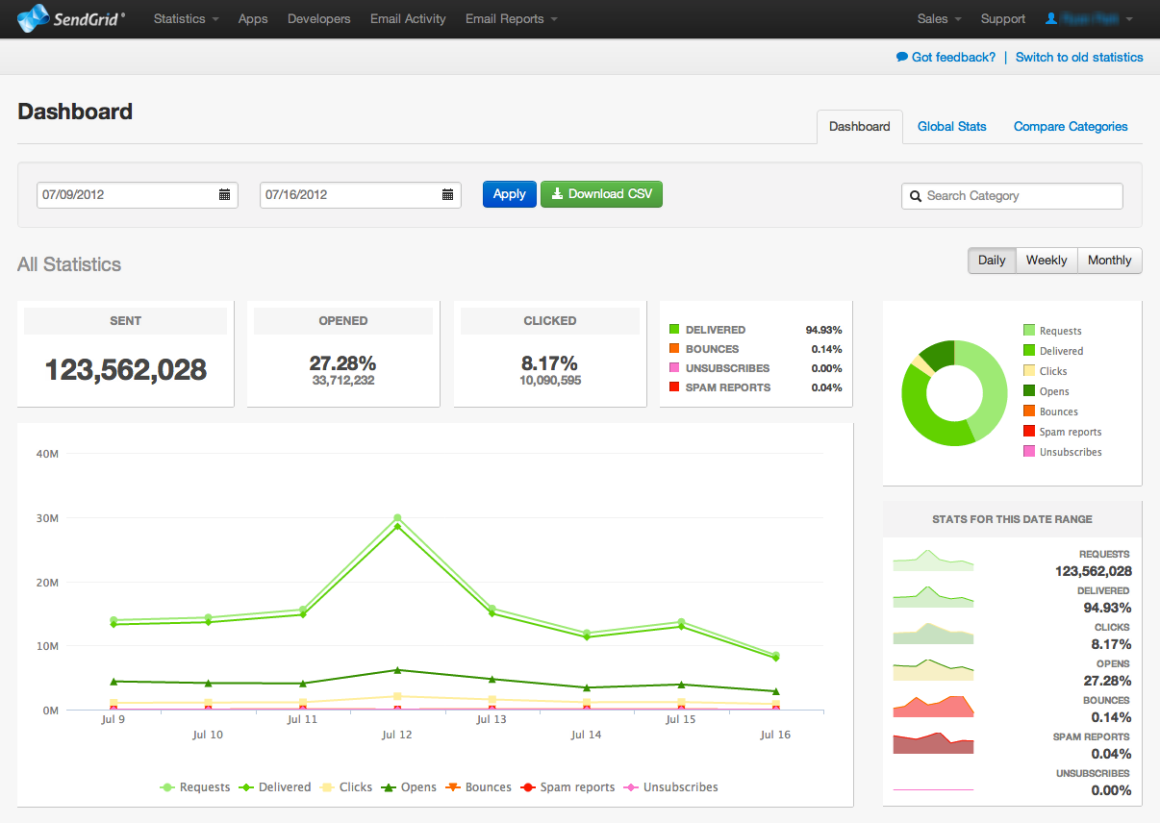Open the Compare Categories tab

tap(1070, 126)
